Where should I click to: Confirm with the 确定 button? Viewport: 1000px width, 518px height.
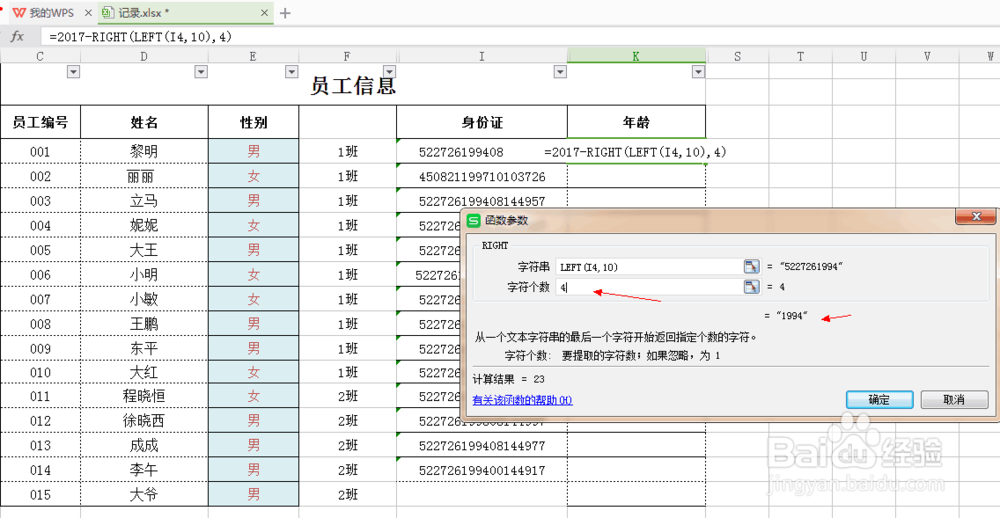[879, 400]
